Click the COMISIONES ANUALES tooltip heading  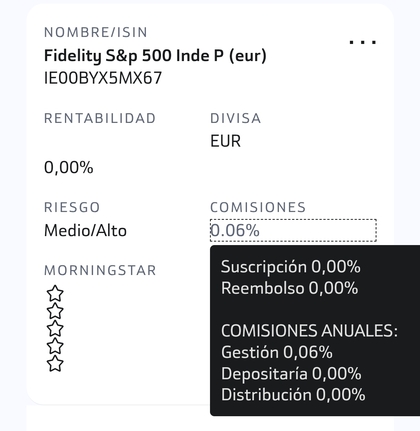pyautogui.click(x=309, y=331)
